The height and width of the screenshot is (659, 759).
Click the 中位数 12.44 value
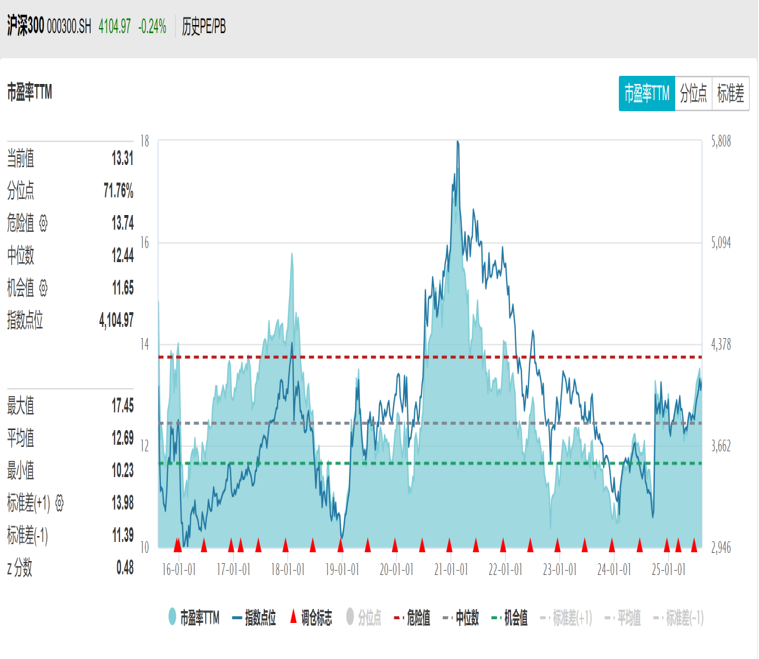click(x=122, y=256)
